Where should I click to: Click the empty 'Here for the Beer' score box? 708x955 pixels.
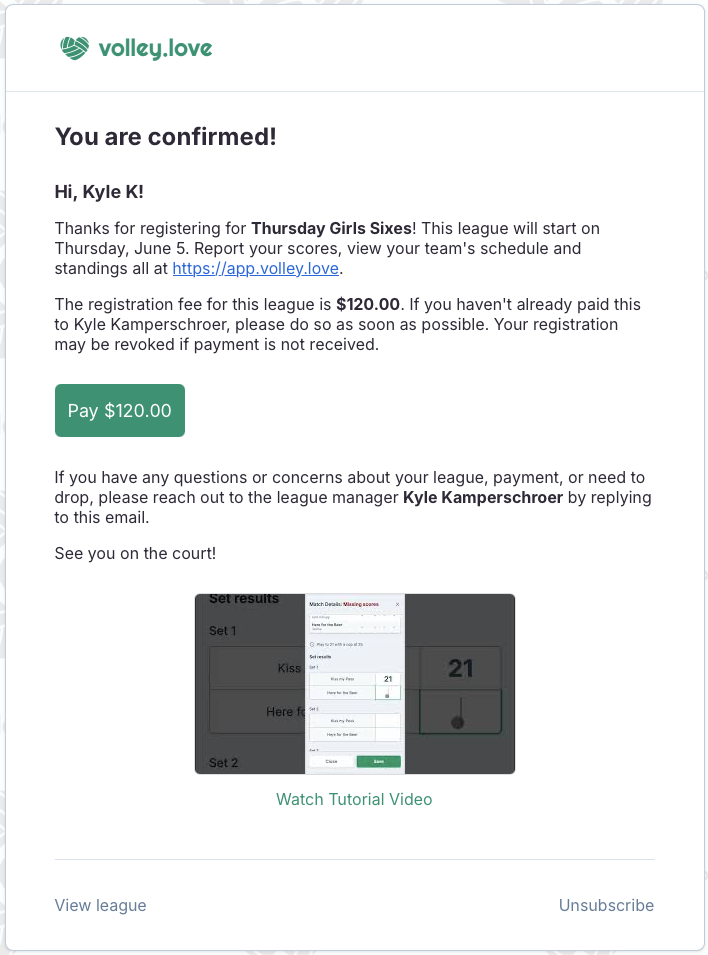coord(387,693)
